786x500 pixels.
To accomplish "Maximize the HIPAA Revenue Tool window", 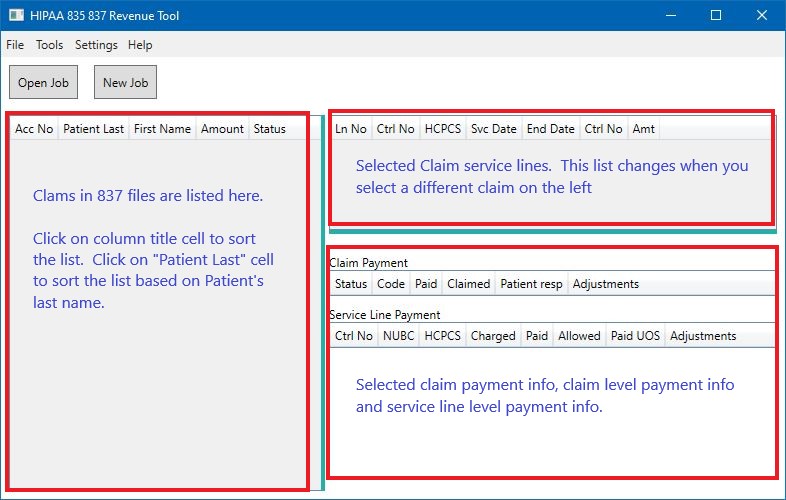I will [716, 15].
